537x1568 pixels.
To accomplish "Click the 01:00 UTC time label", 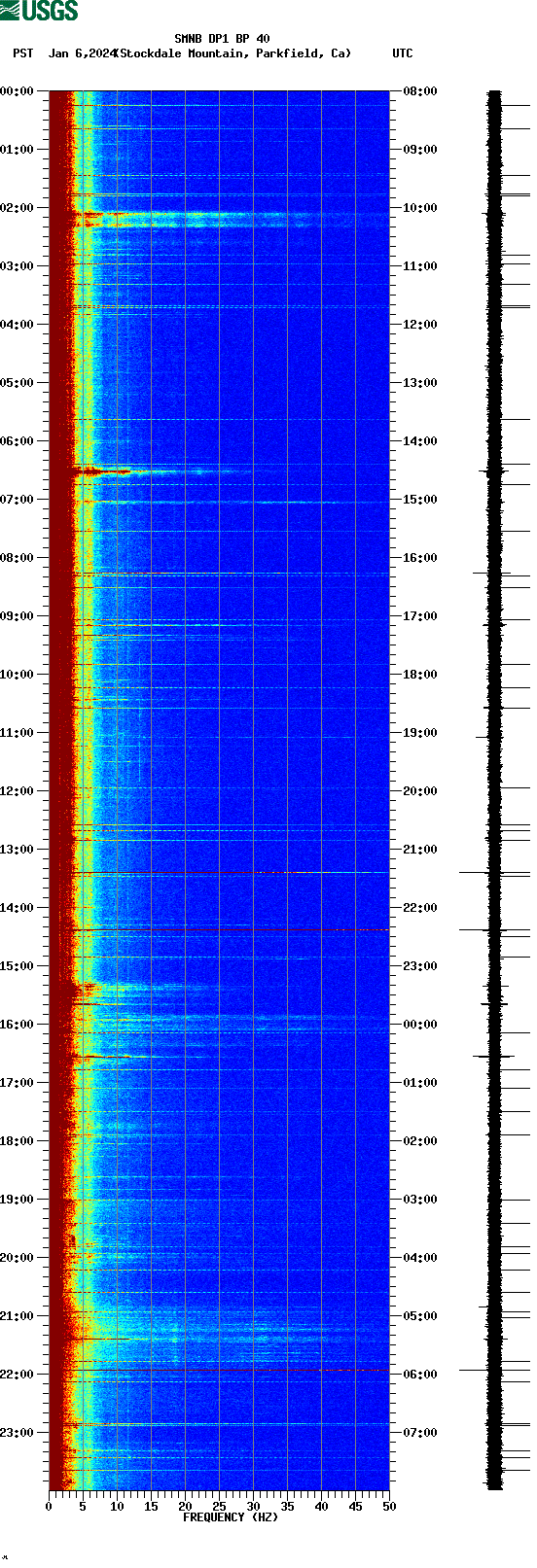I will tap(420, 1083).
